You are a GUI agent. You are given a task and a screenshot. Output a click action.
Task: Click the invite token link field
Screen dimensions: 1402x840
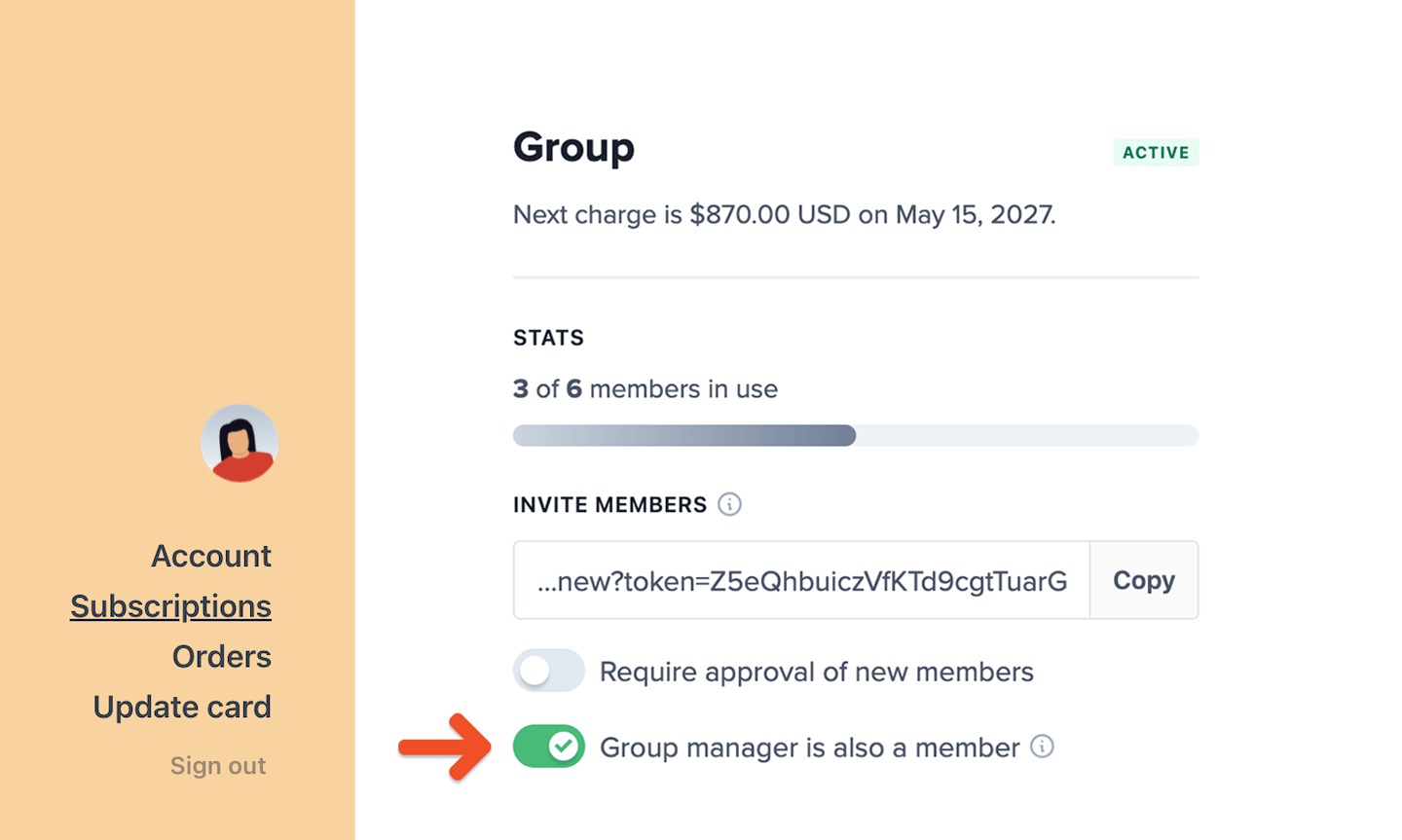[801, 581]
